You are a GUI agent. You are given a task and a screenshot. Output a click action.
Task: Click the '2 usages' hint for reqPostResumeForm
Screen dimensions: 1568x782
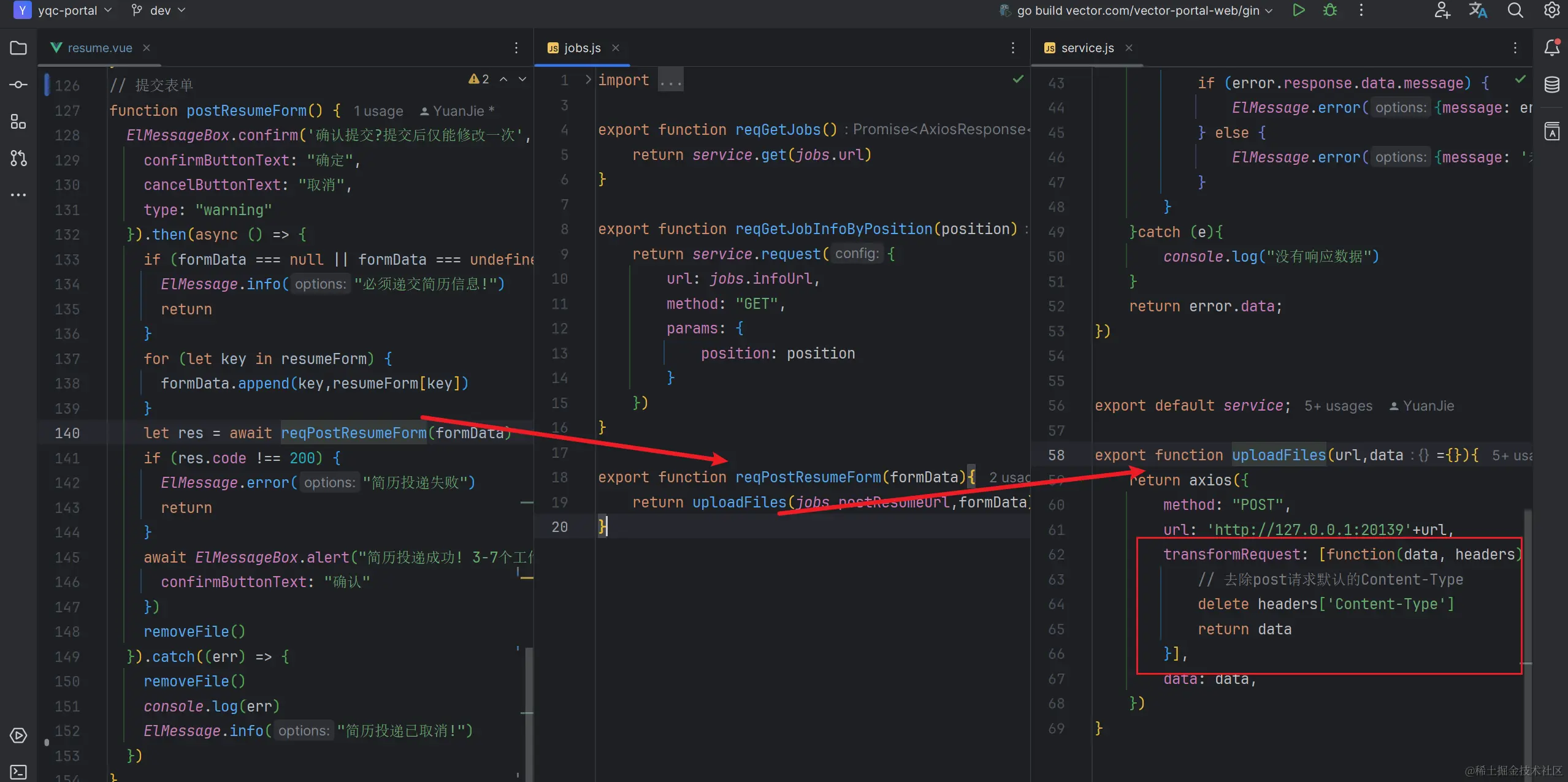[1009, 477]
